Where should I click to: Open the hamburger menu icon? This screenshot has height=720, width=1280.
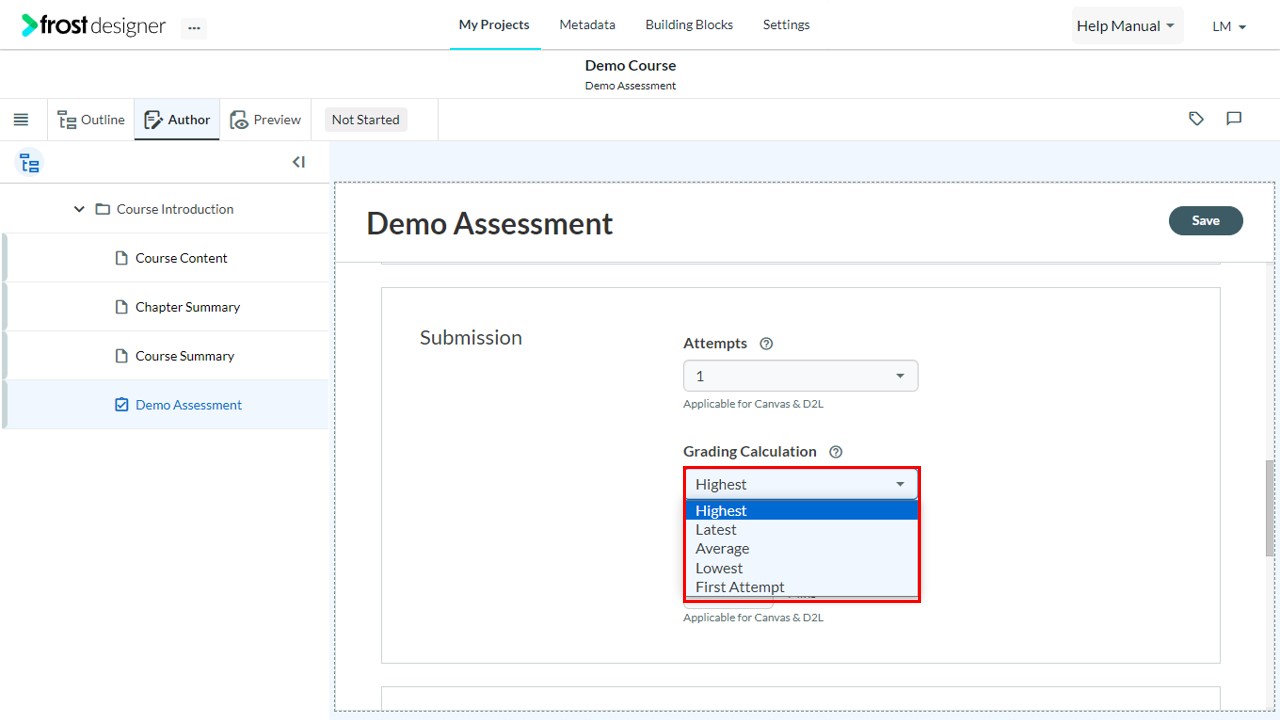point(21,120)
